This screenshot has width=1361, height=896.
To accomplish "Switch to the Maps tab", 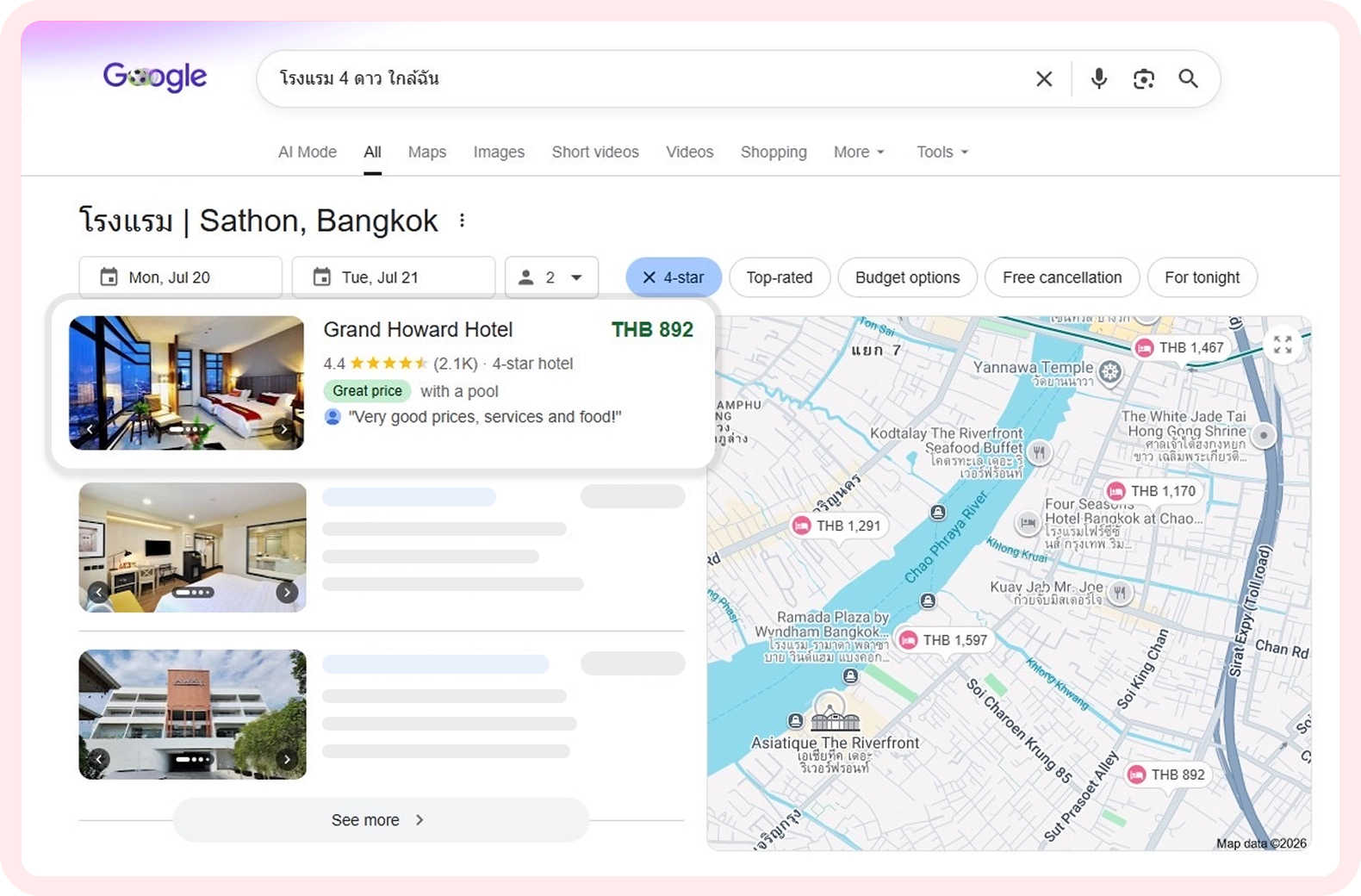I will pyautogui.click(x=427, y=152).
